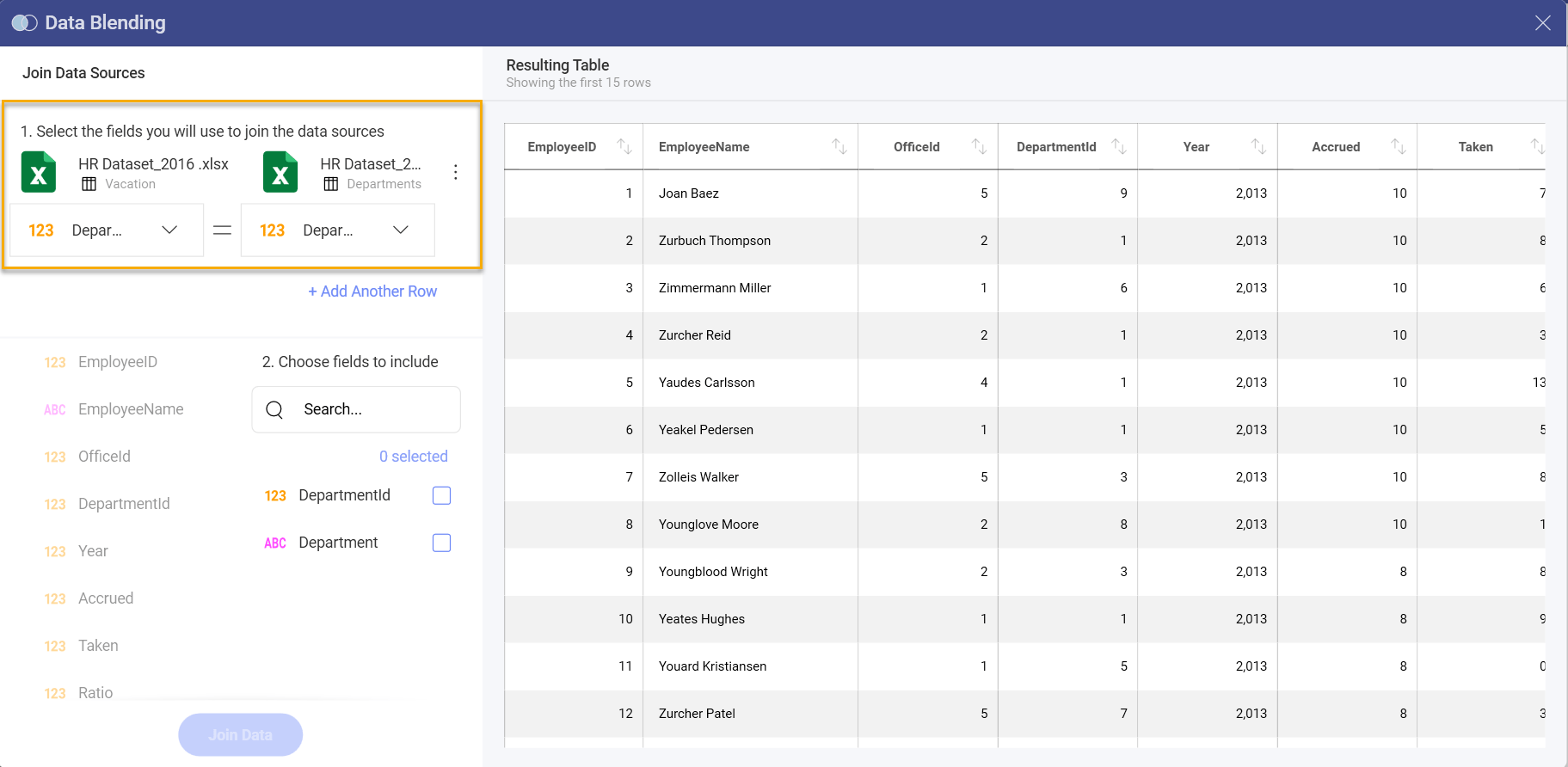Click the search magnifier icon
This screenshot has height=767, width=1568.
tap(274, 409)
